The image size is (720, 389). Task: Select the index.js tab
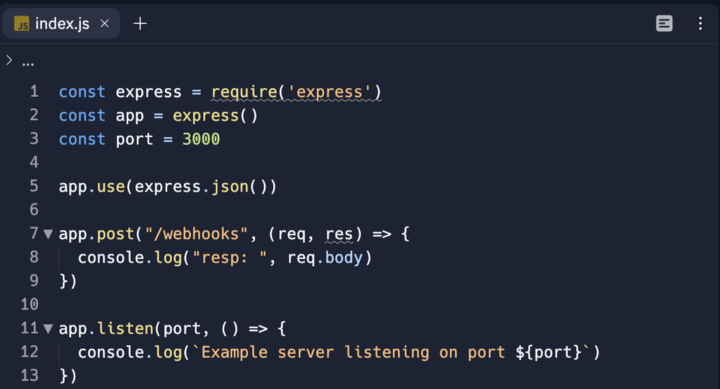[61, 23]
